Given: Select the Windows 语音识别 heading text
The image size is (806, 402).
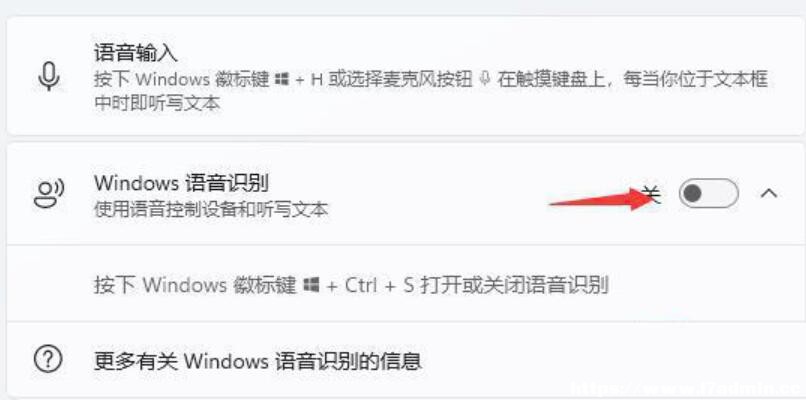Looking at the screenshot, I should (x=181, y=183).
